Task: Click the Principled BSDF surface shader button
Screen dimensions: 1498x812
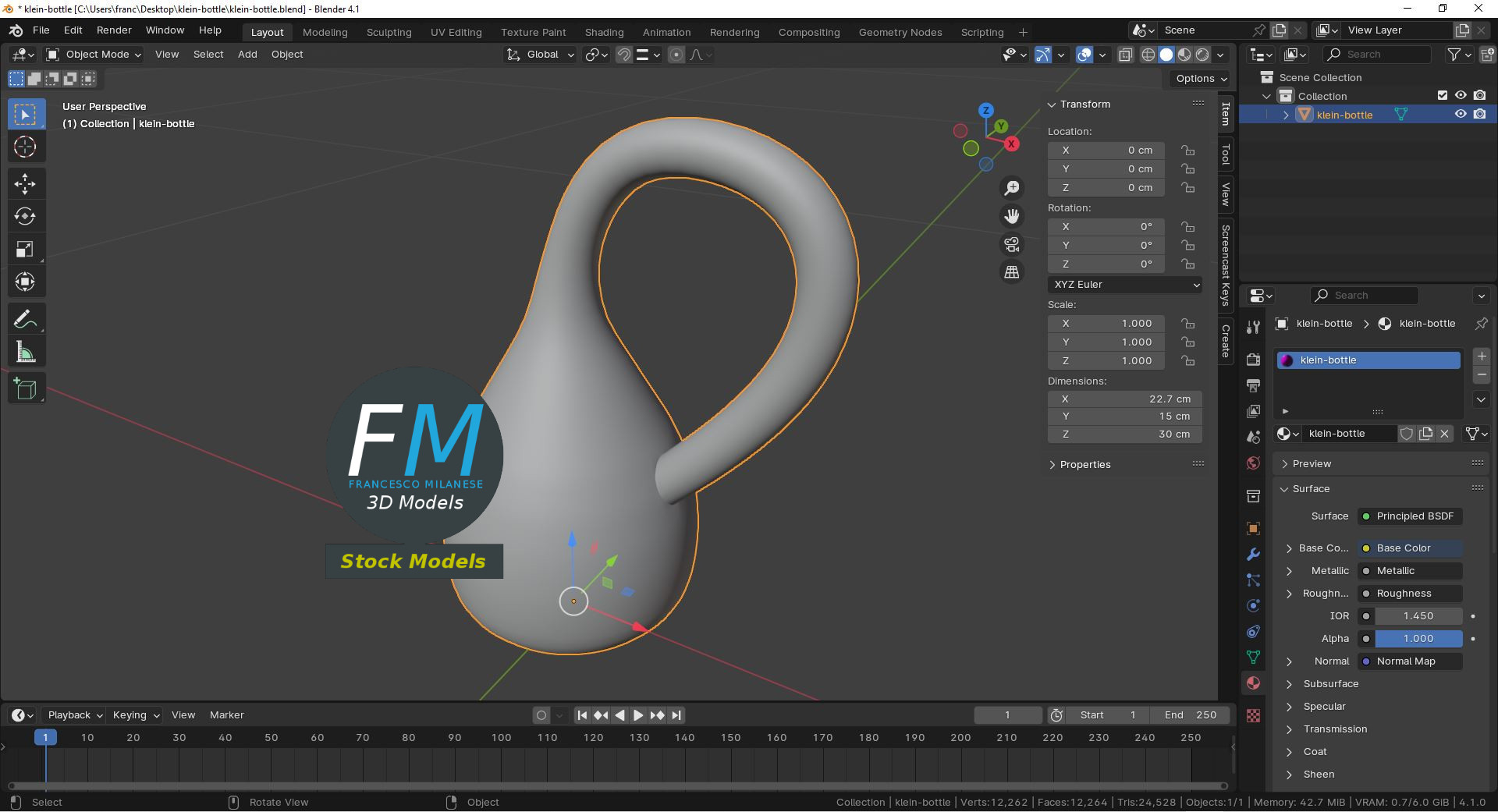Action: 1411,516
